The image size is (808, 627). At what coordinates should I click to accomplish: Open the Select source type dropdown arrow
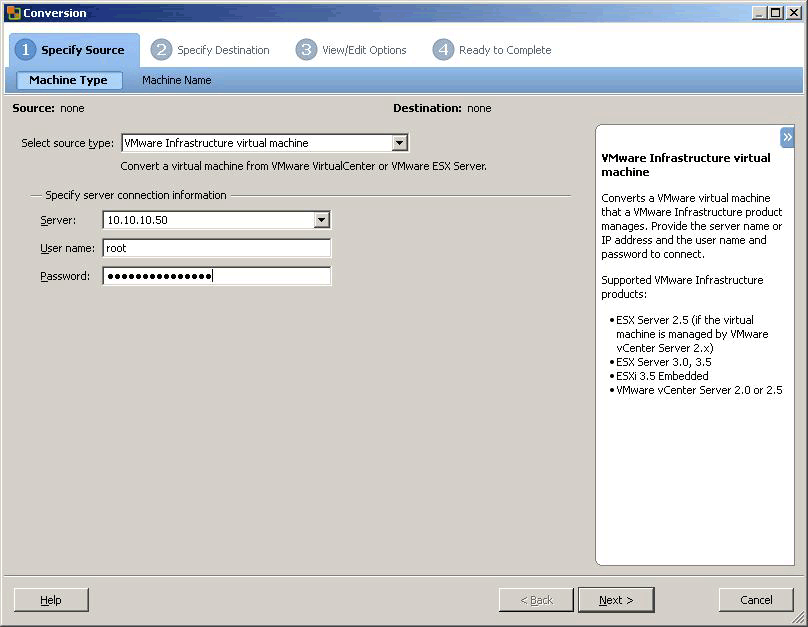400,143
